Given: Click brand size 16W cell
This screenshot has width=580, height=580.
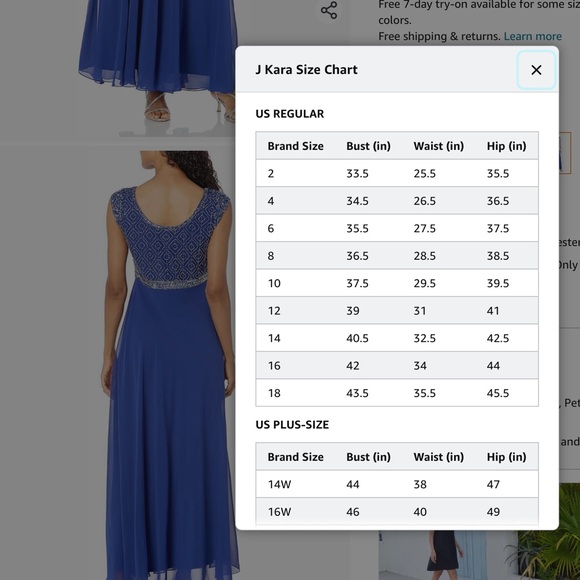Looking at the screenshot, I should point(279,512).
